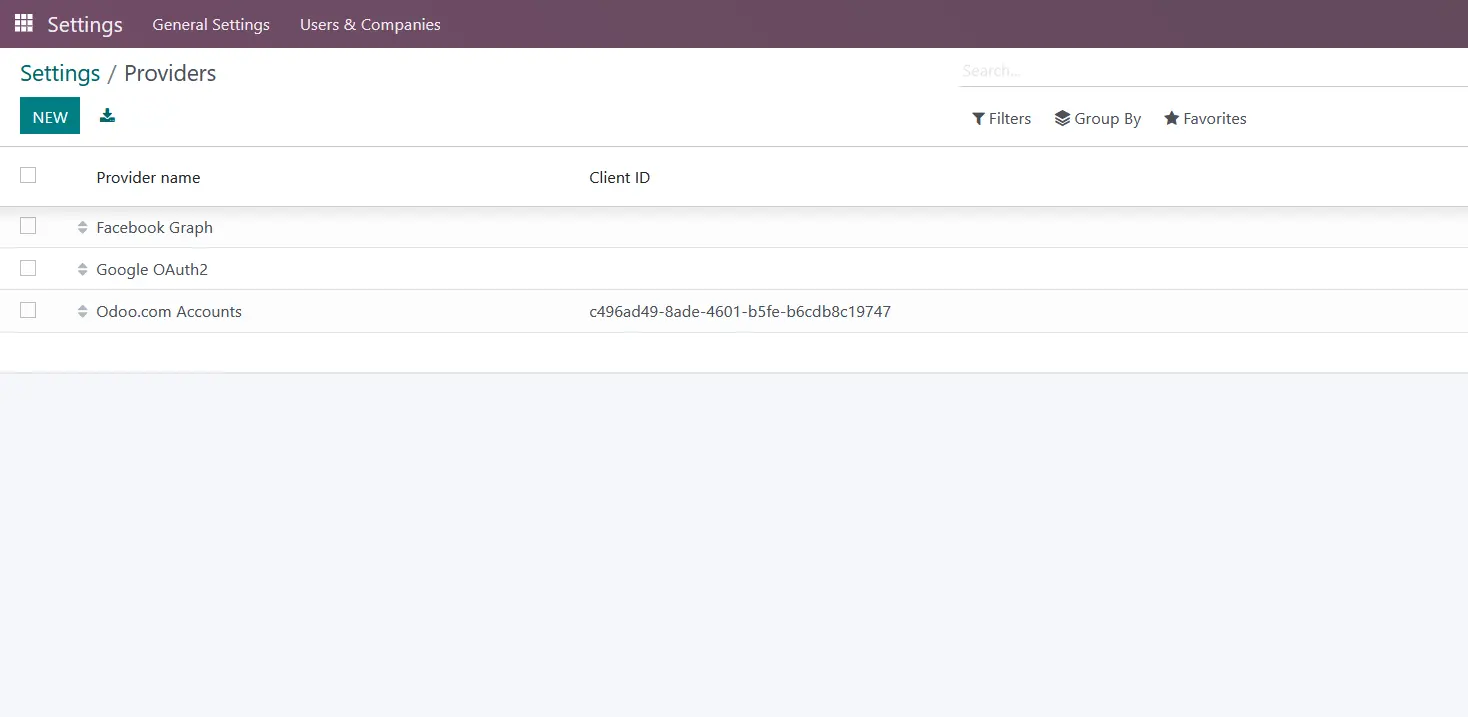Check the Facebook Graph row checkbox
1468x717 pixels.
[28, 226]
